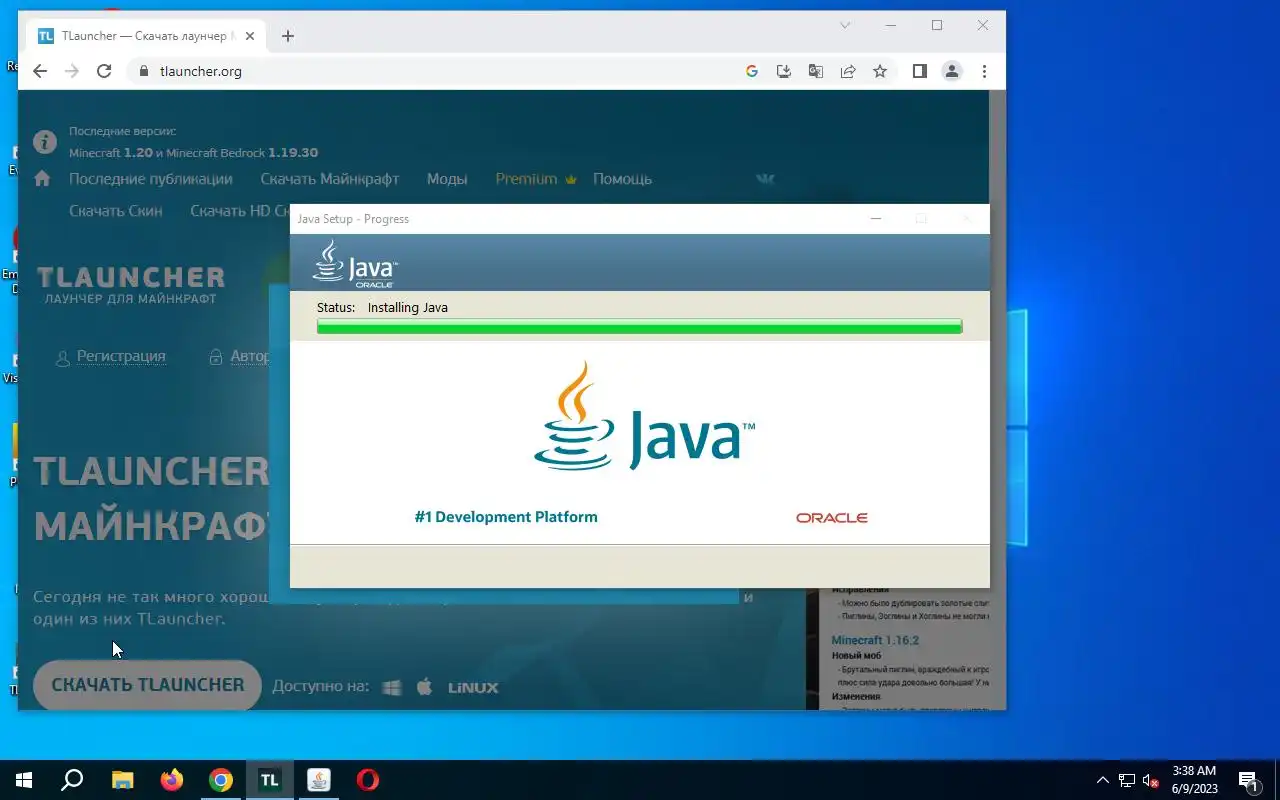
Task: Click the TLauncher site logo
Action: pos(131,284)
